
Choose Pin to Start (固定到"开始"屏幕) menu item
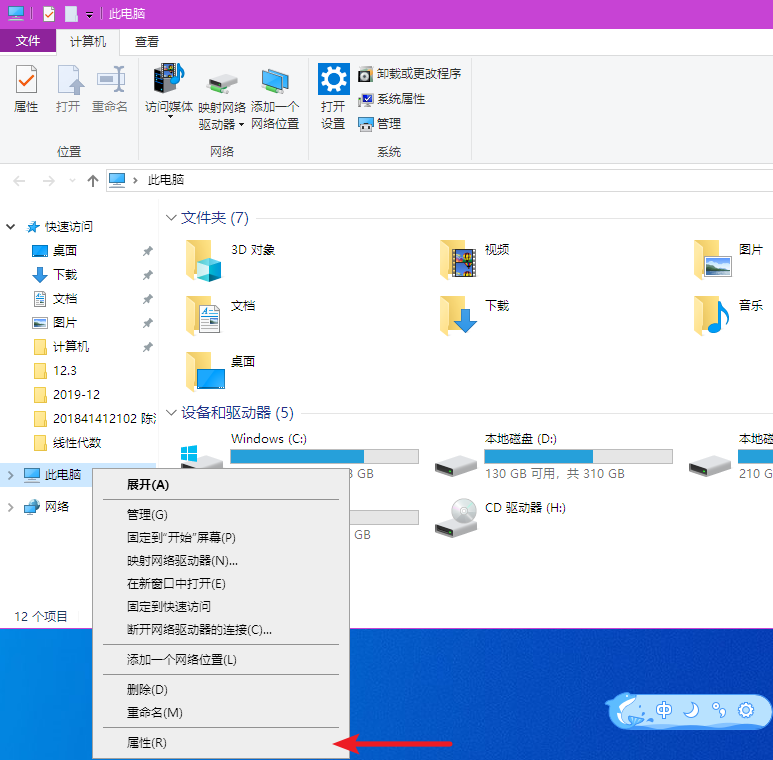click(221, 538)
